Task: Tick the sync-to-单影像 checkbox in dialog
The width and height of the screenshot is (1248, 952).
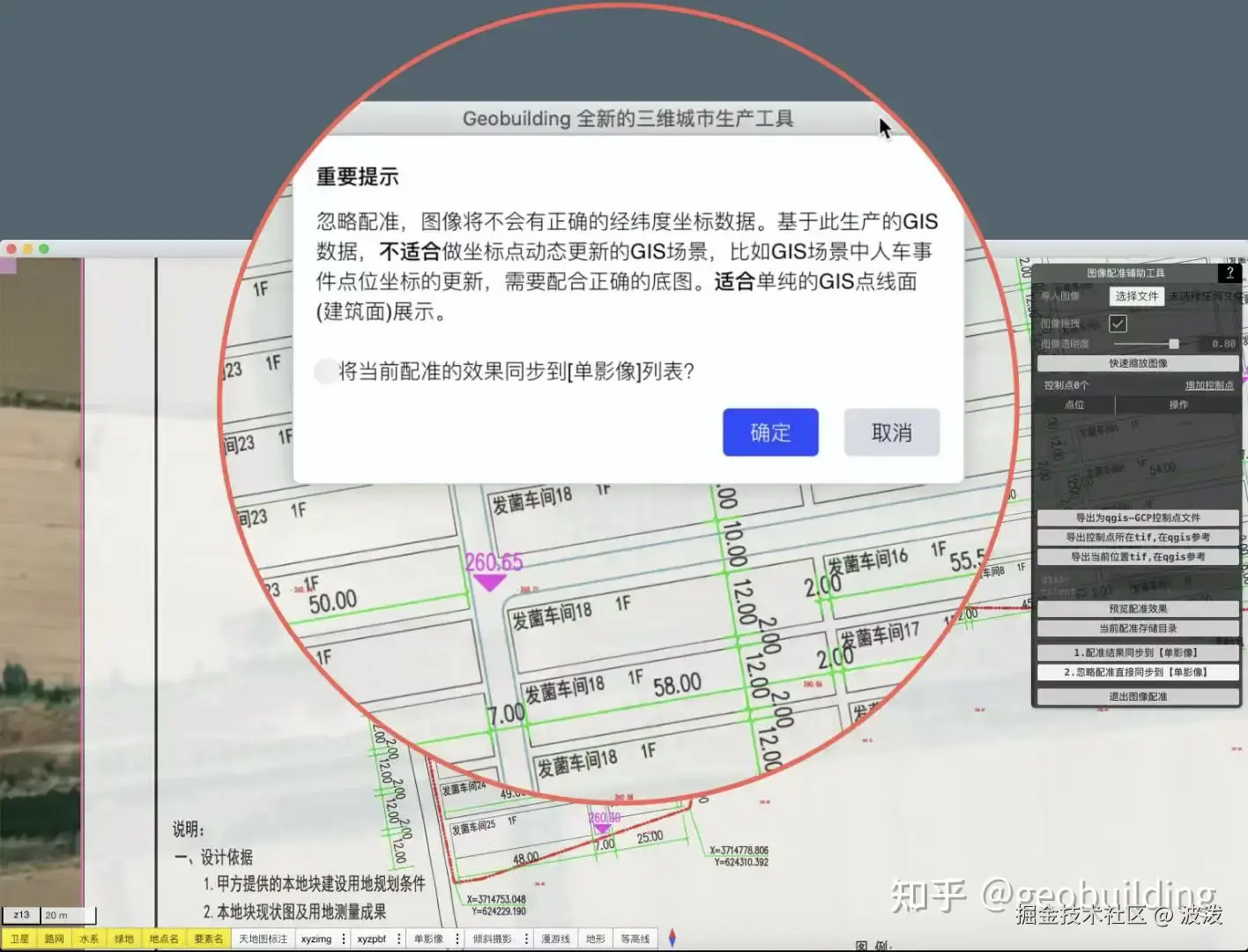Action: (325, 371)
